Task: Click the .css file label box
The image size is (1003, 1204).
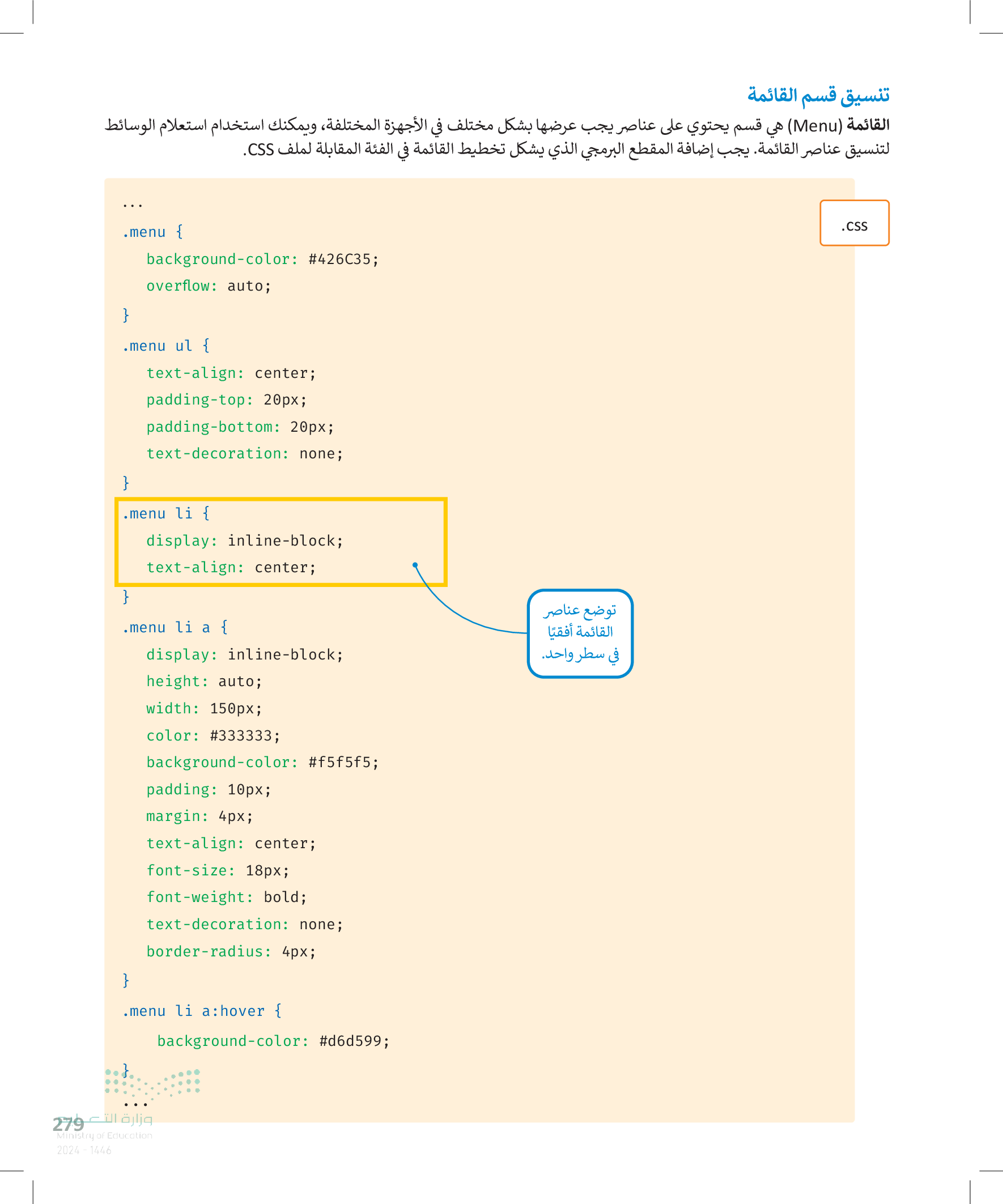Action: (x=854, y=223)
